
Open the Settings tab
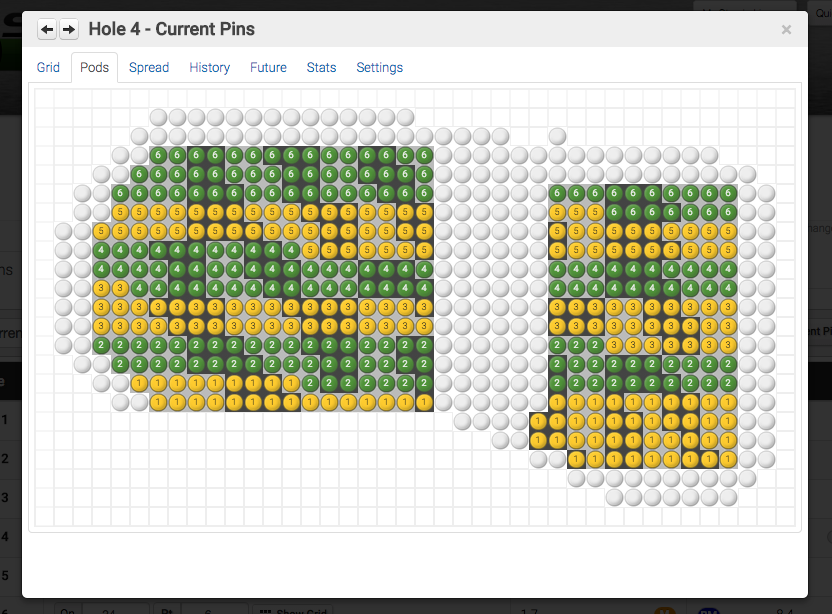[x=379, y=68]
